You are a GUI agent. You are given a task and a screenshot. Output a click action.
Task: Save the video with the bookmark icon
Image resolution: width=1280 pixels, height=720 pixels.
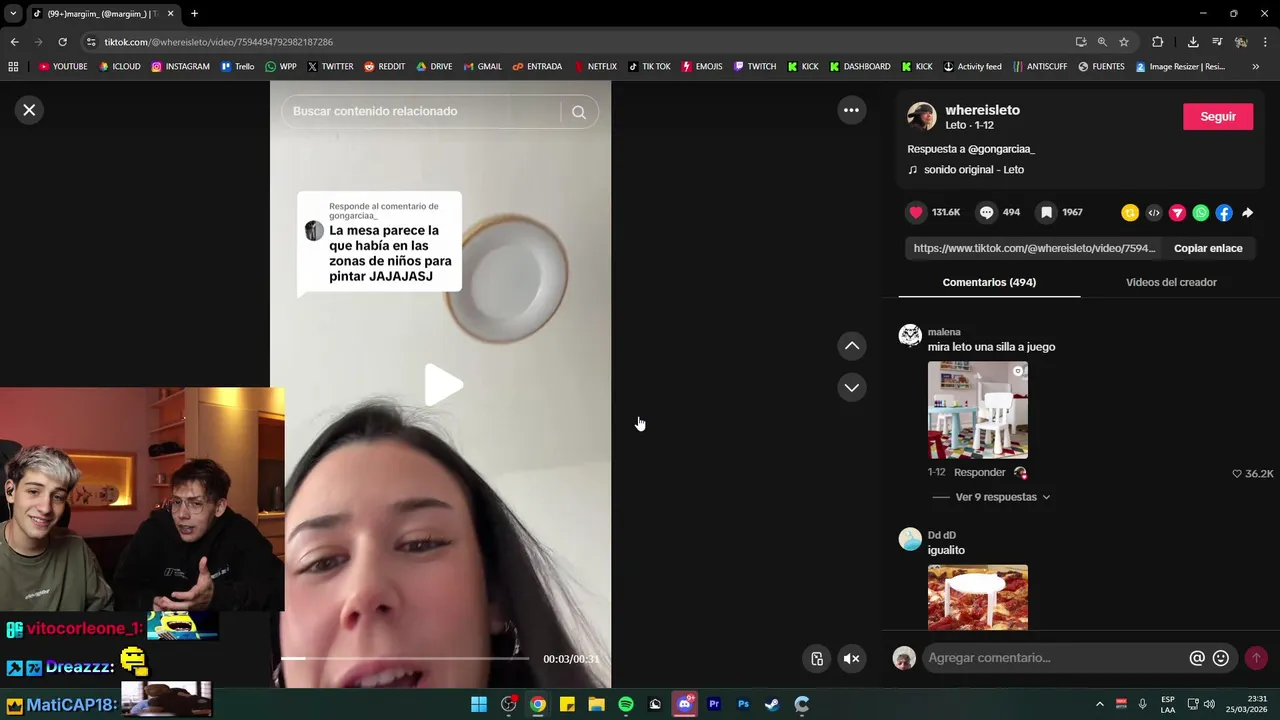click(1046, 212)
